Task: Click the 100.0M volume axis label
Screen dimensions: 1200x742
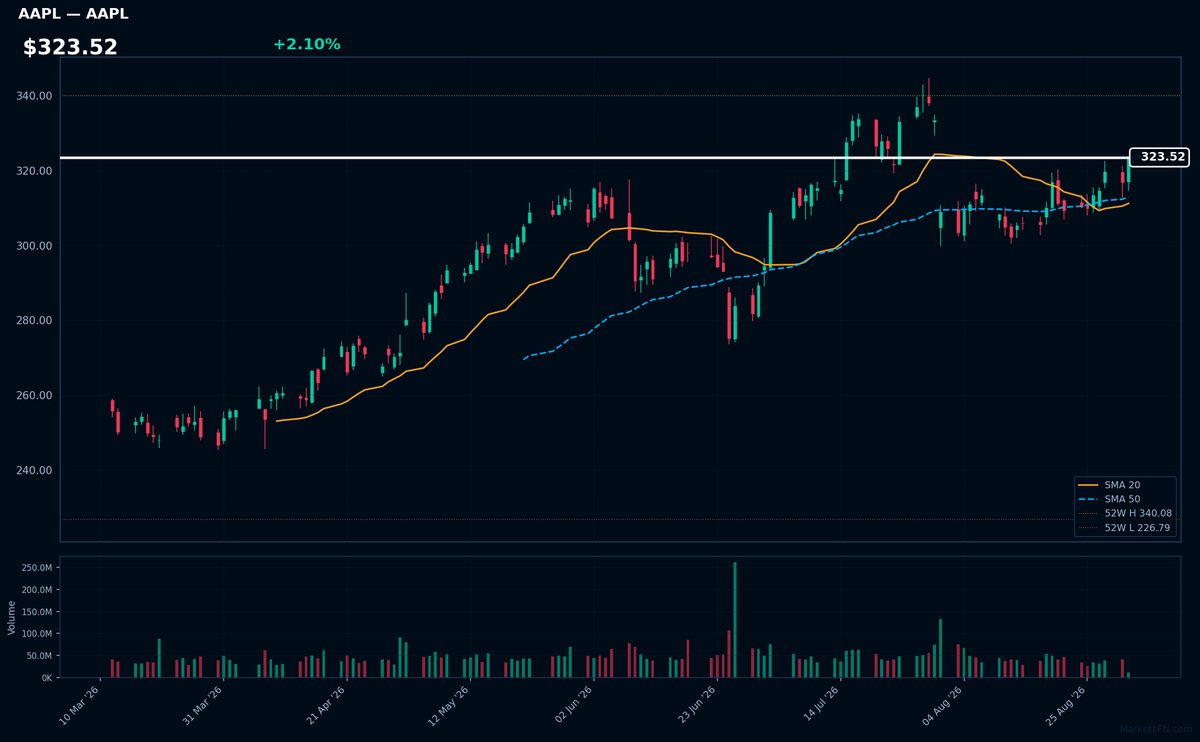Action: pyautogui.click(x=37, y=634)
